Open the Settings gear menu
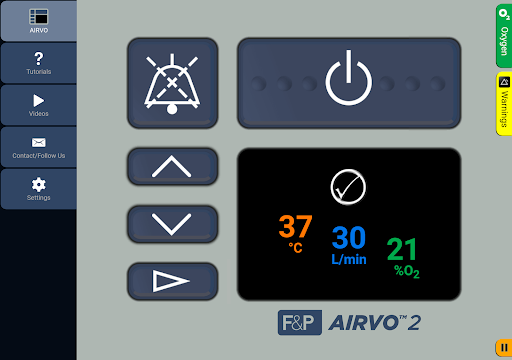512x360 pixels. 39,189
